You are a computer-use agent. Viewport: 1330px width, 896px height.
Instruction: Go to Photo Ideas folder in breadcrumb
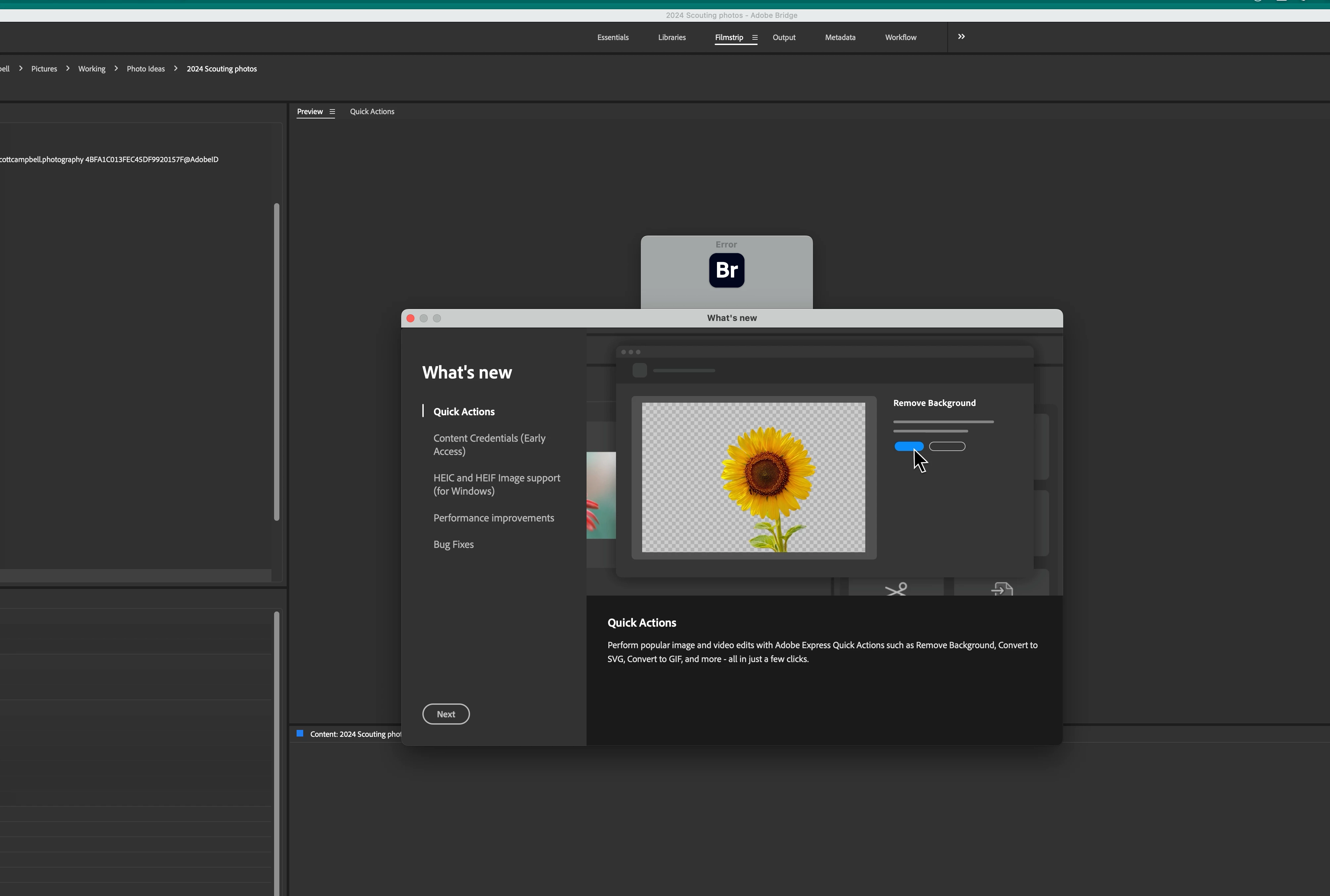click(146, 69)
